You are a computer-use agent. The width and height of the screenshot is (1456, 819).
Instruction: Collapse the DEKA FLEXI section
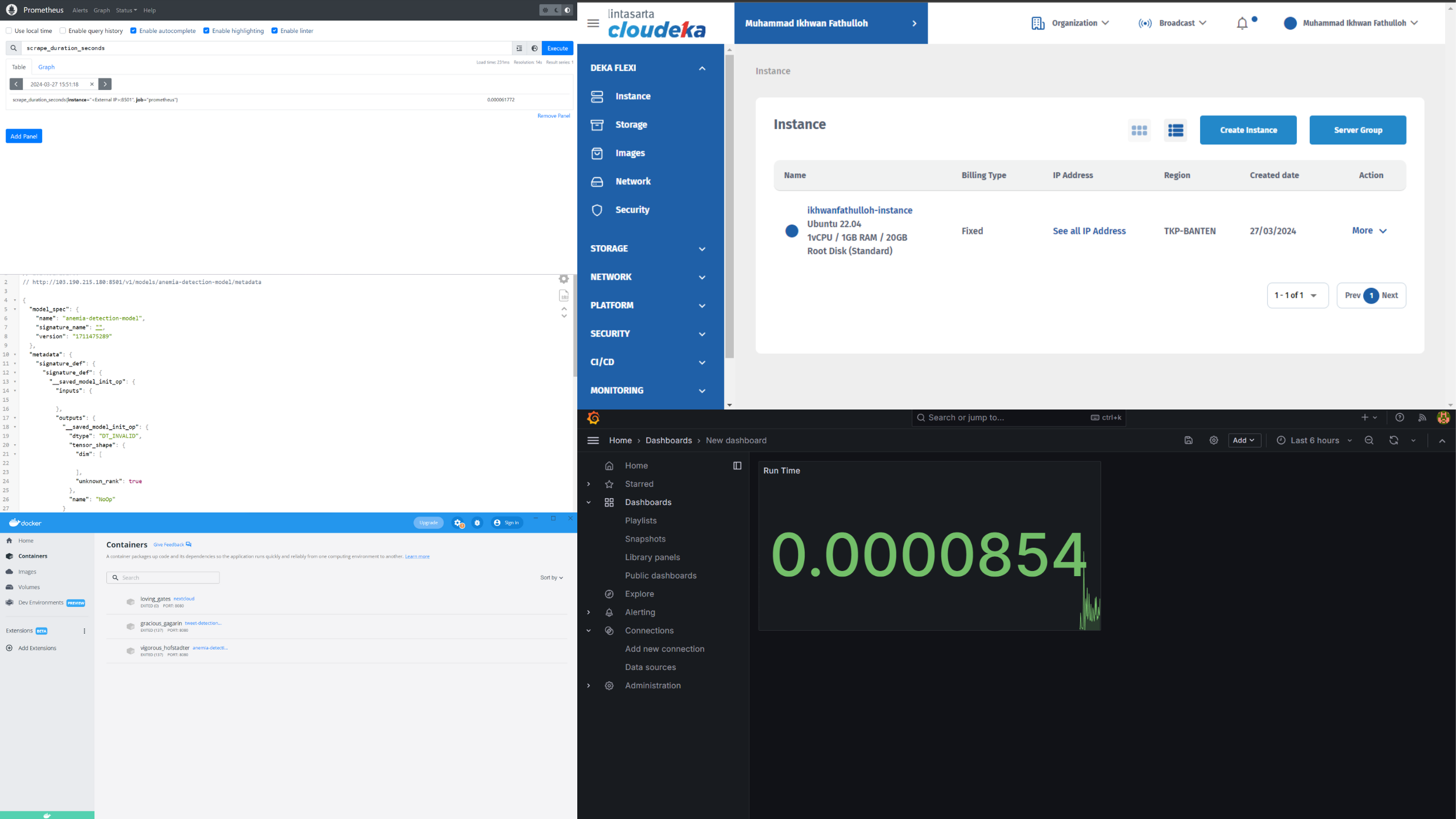[x=648, y=68]
